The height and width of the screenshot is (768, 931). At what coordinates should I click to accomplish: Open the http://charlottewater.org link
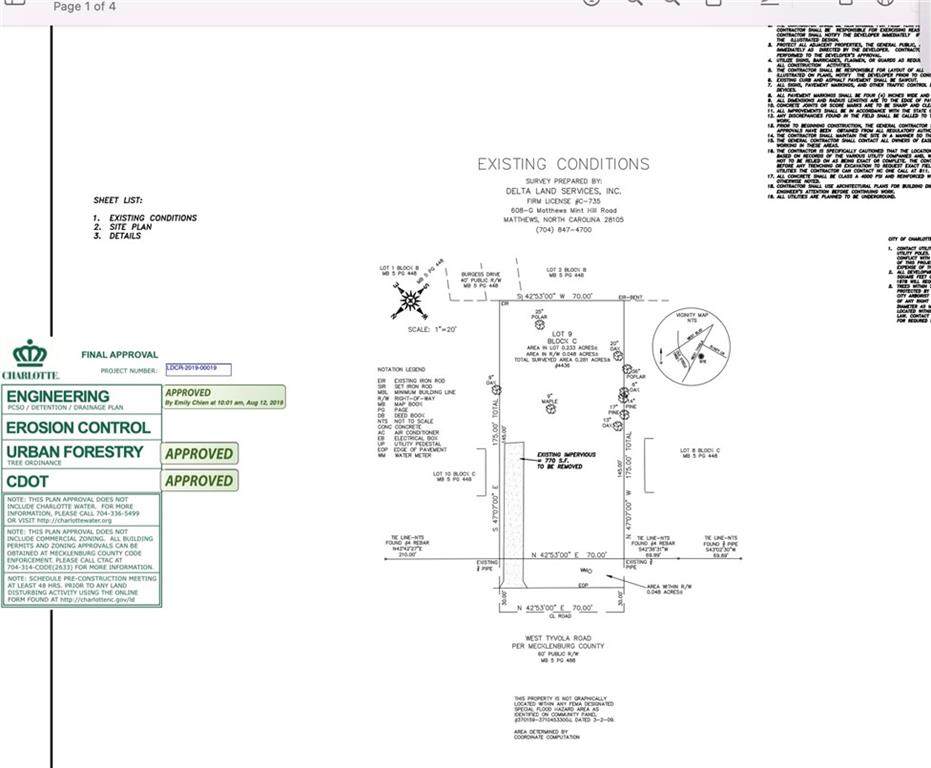(74, 520)
